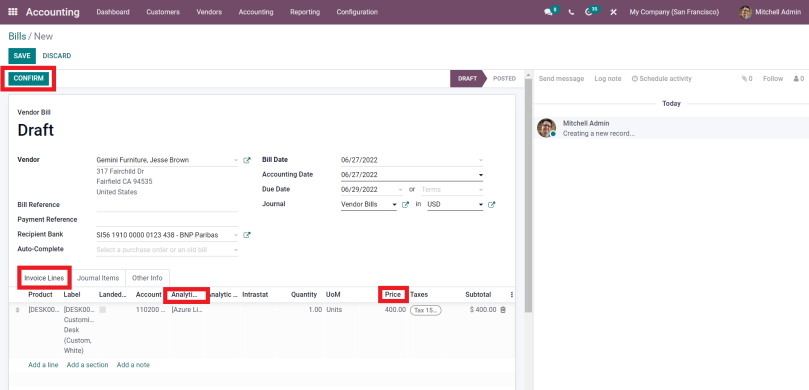Click Mitchell Admin avatar in chatter message
The image size is (809, 390).
click(x=546, y=128)
